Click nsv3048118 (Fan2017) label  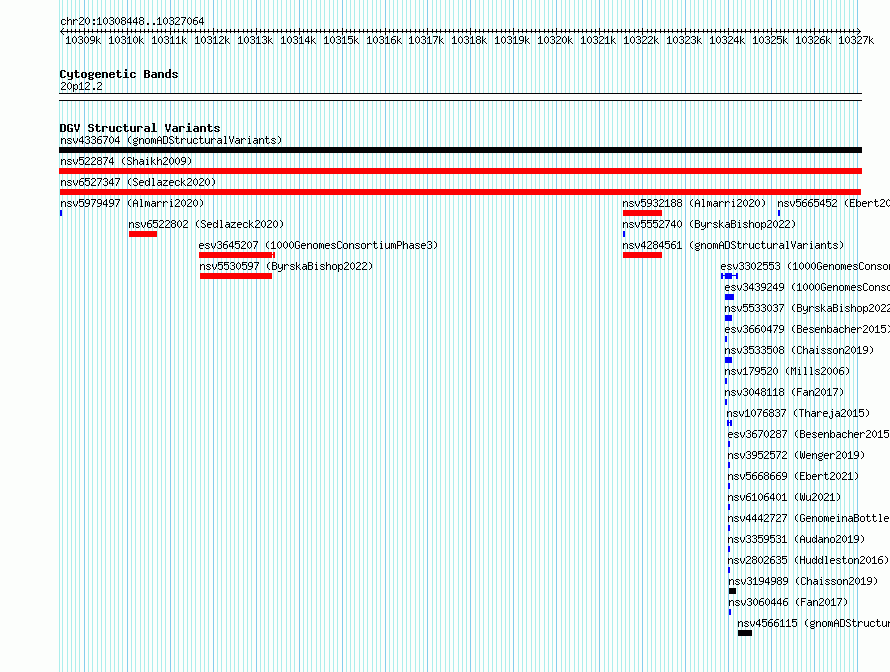pos(784,392)
